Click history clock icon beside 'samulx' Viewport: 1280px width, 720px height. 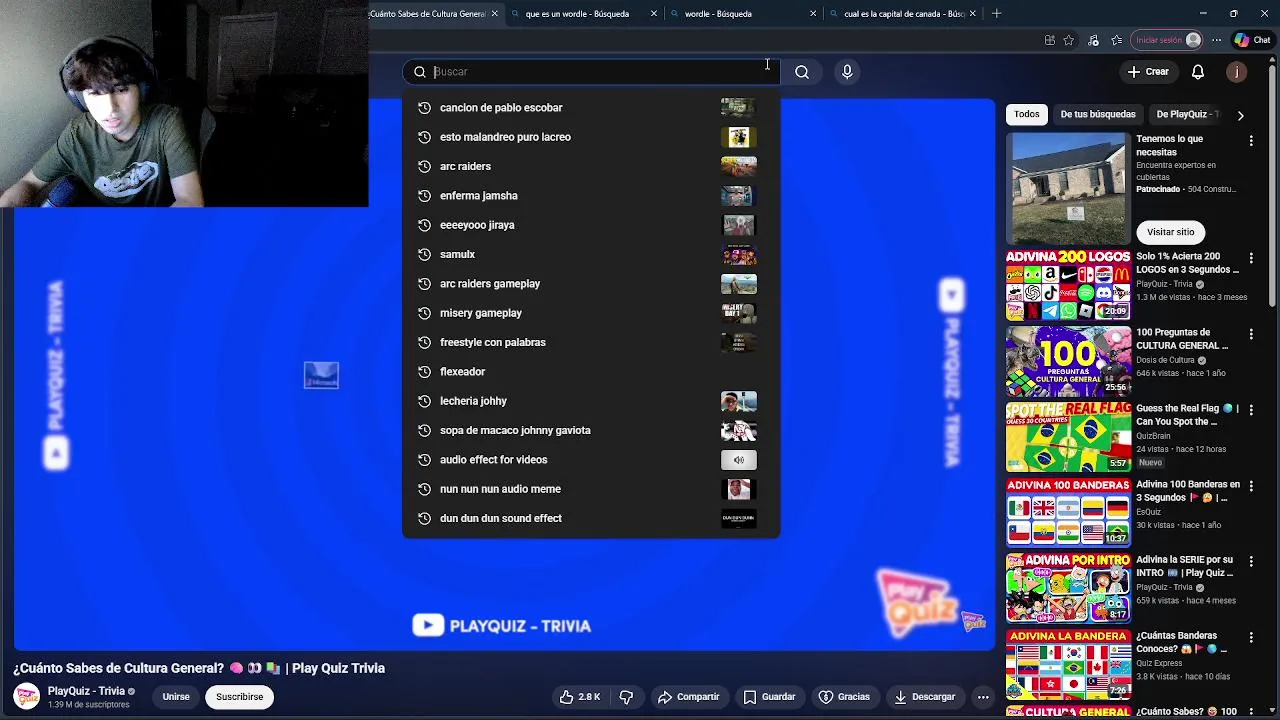[424, 254]
